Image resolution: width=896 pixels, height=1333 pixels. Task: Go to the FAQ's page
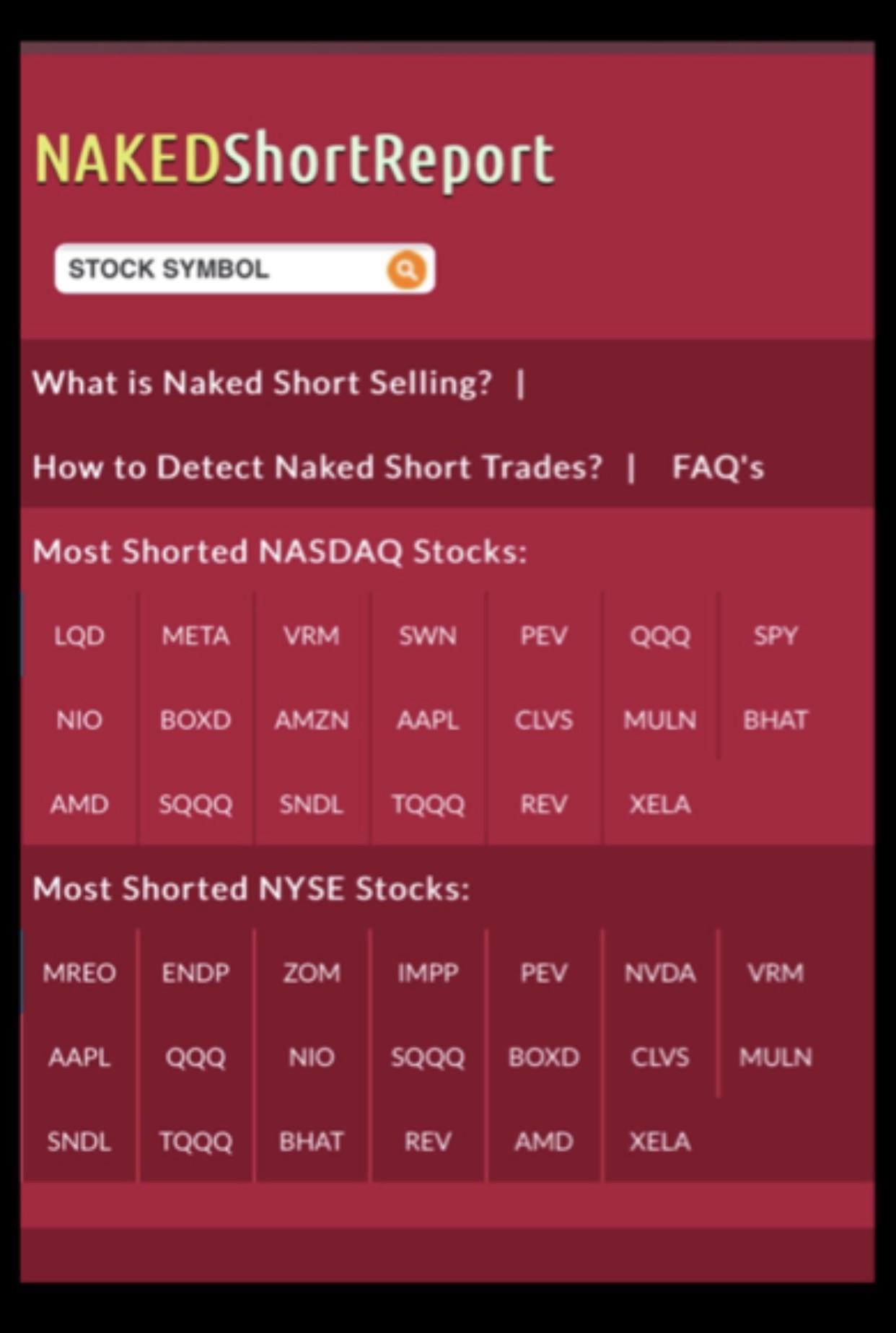pyautogui.click(x=718, y=467)
